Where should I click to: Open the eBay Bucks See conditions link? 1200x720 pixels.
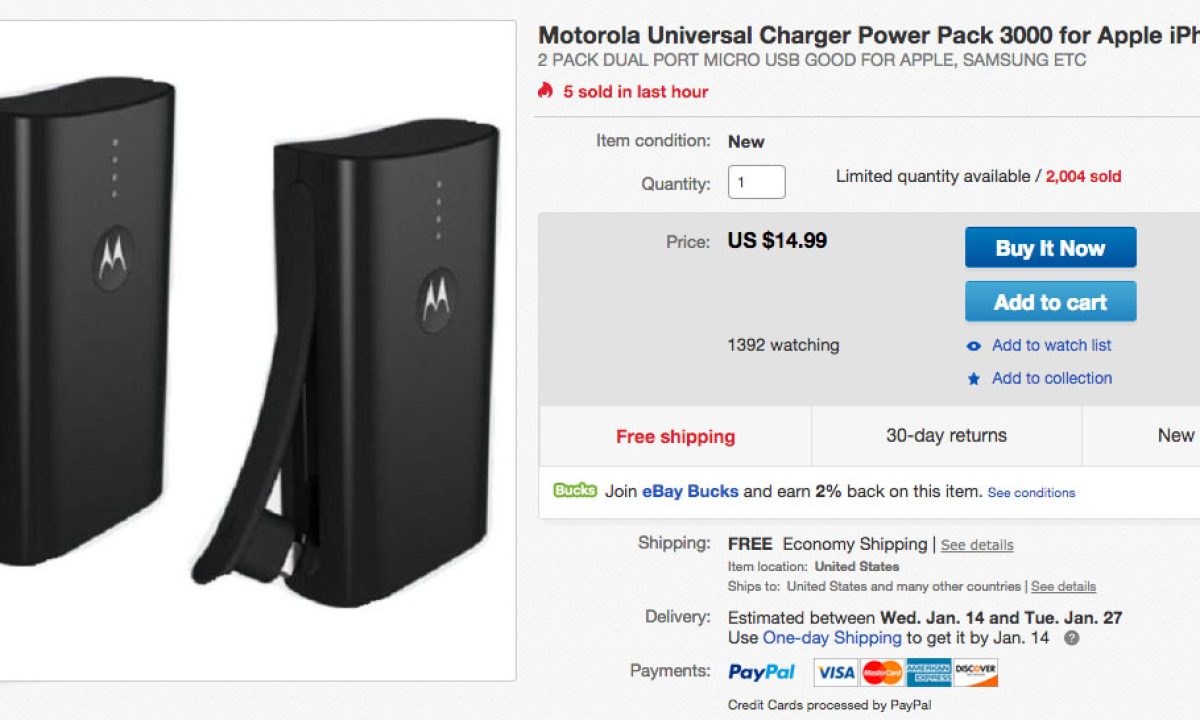[1031, 493]
